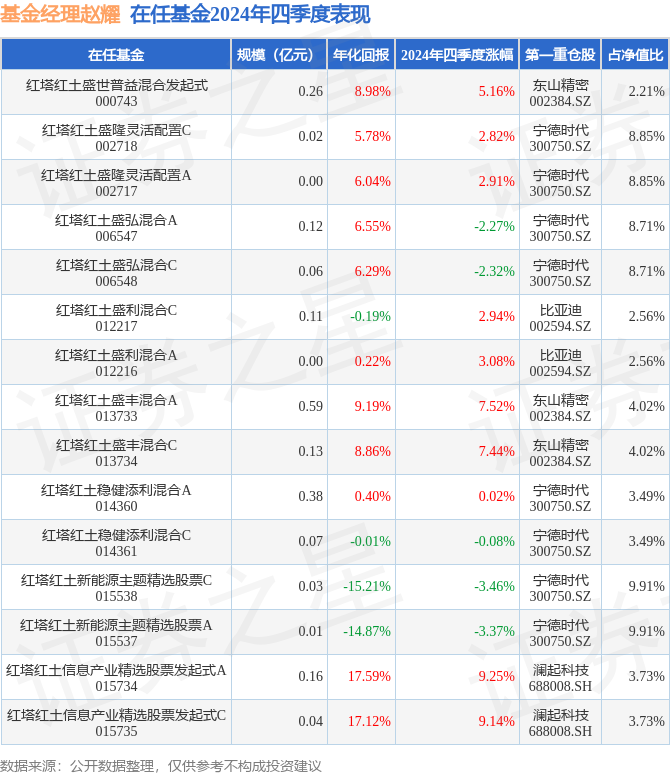Click fund 红塔红土盛丰混合A 013733
This screenshot has width=670, height=775.
coord(116,407)
